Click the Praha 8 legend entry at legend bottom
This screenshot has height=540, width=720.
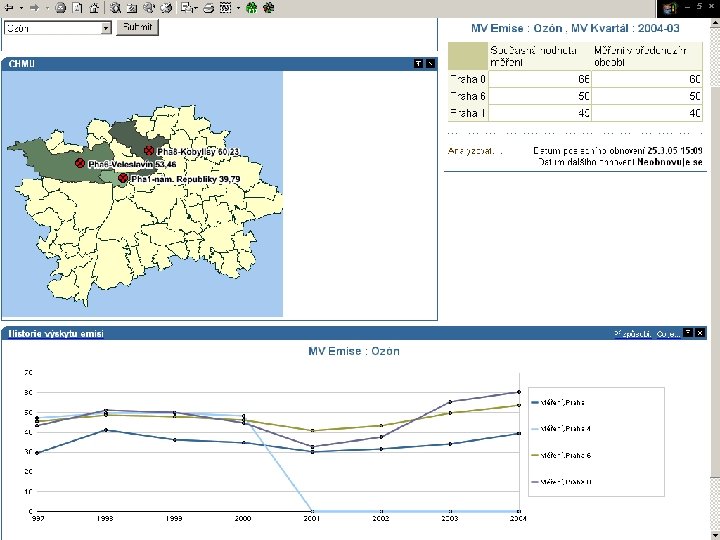(x=561, y=482)
